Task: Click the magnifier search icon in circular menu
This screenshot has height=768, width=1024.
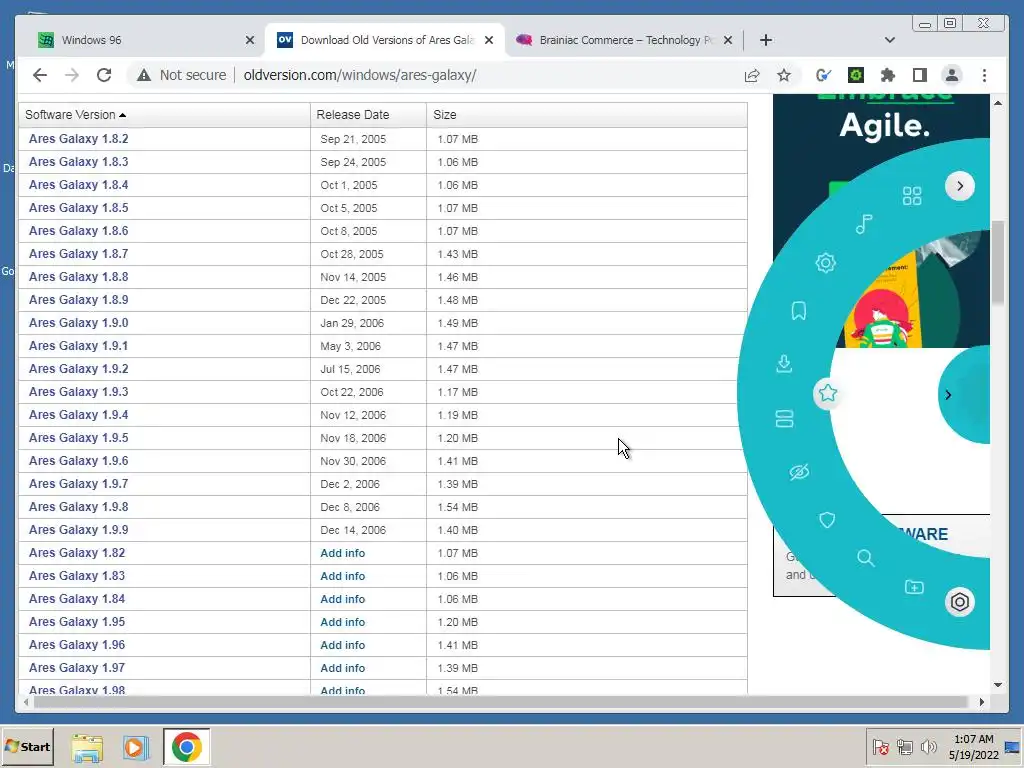Action: click(865, 558)
